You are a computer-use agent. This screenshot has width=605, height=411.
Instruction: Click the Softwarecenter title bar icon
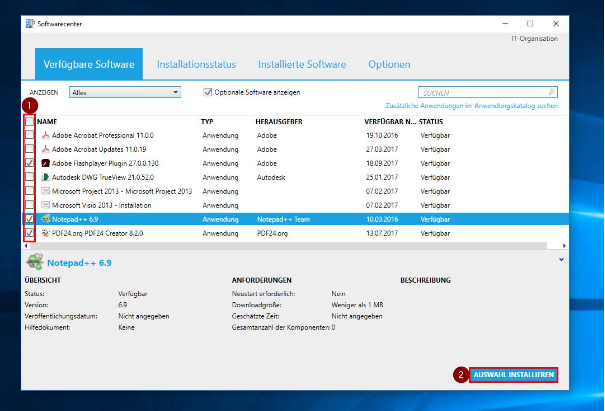[30, 24]
